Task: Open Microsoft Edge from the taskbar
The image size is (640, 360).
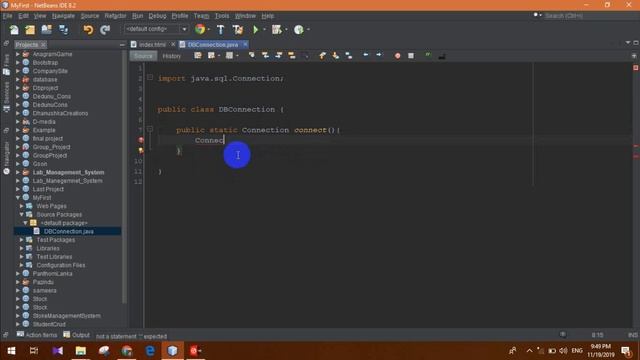Action: click(150, 351)
